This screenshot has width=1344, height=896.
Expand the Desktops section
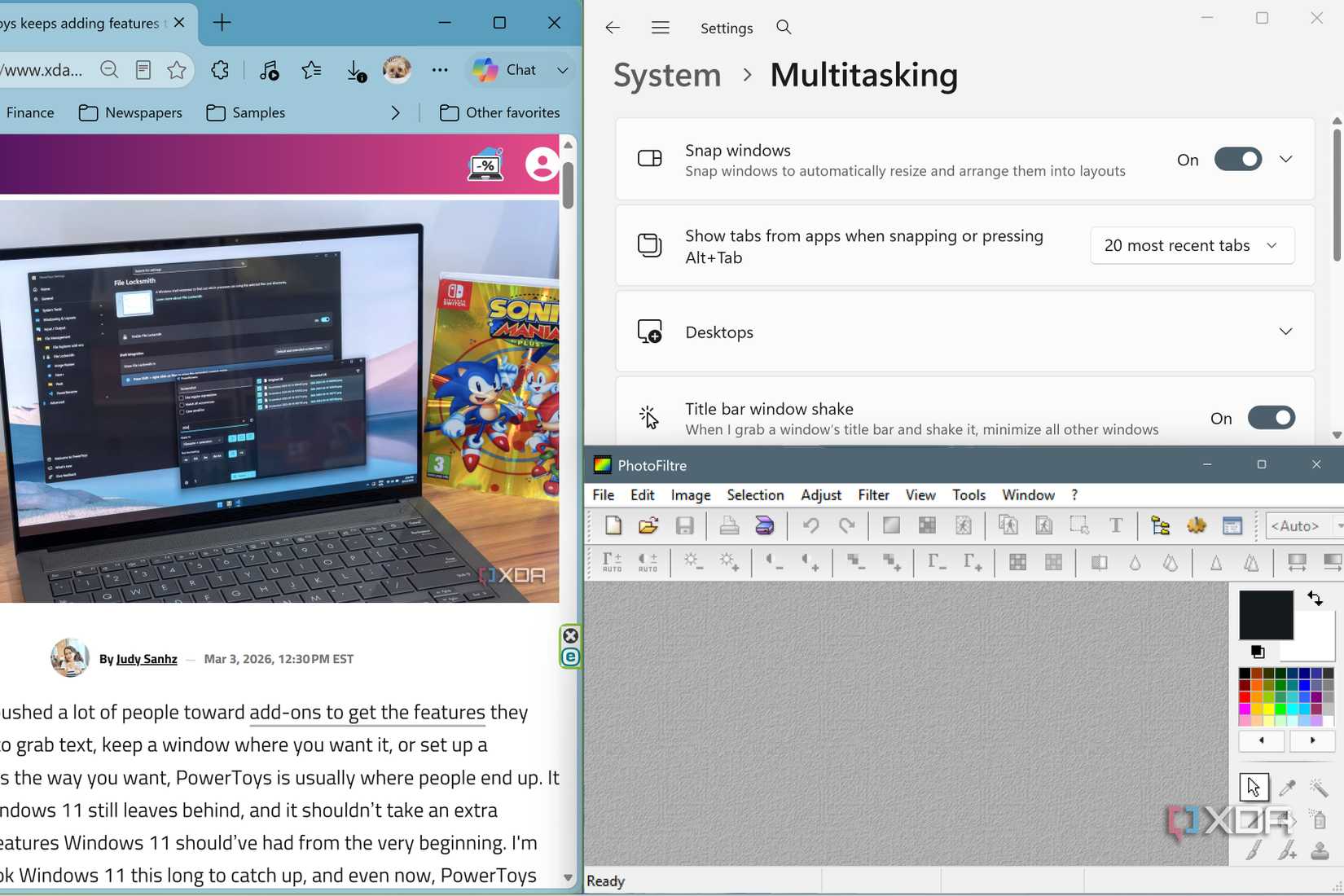tap(965, 332)
